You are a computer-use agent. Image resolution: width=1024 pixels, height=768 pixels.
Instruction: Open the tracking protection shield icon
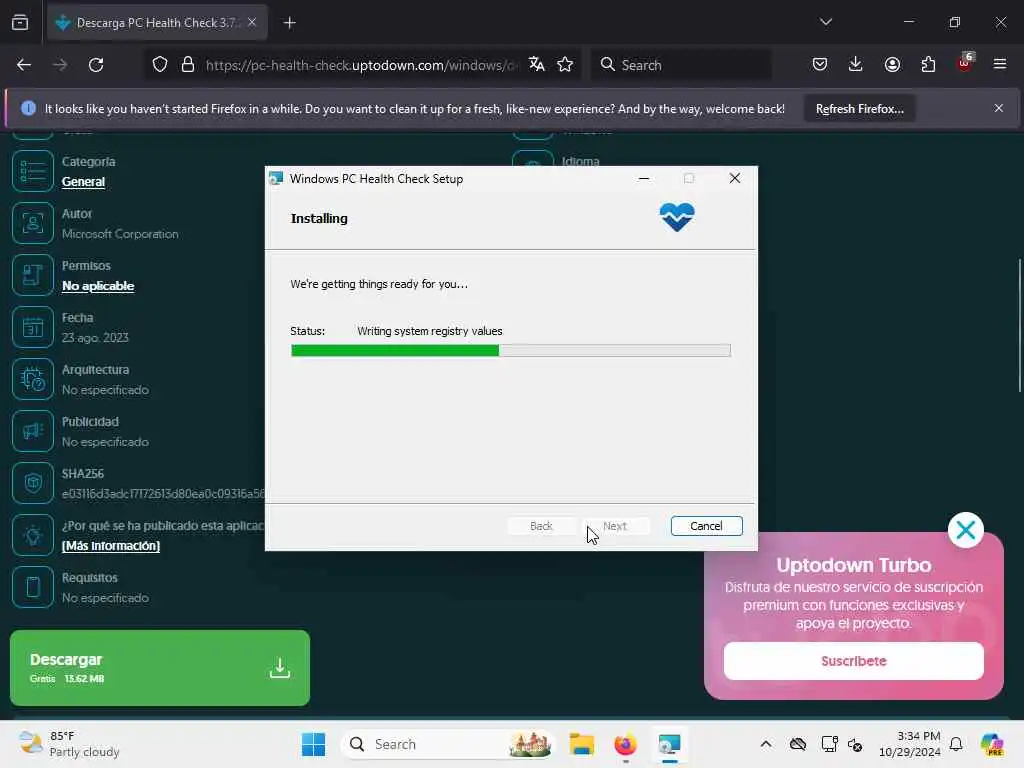click(160, 65)
